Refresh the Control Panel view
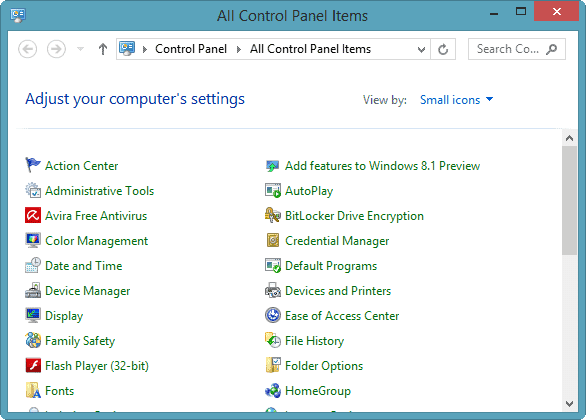This screenshot has width=586, height=420. click(x=443, y=49)
